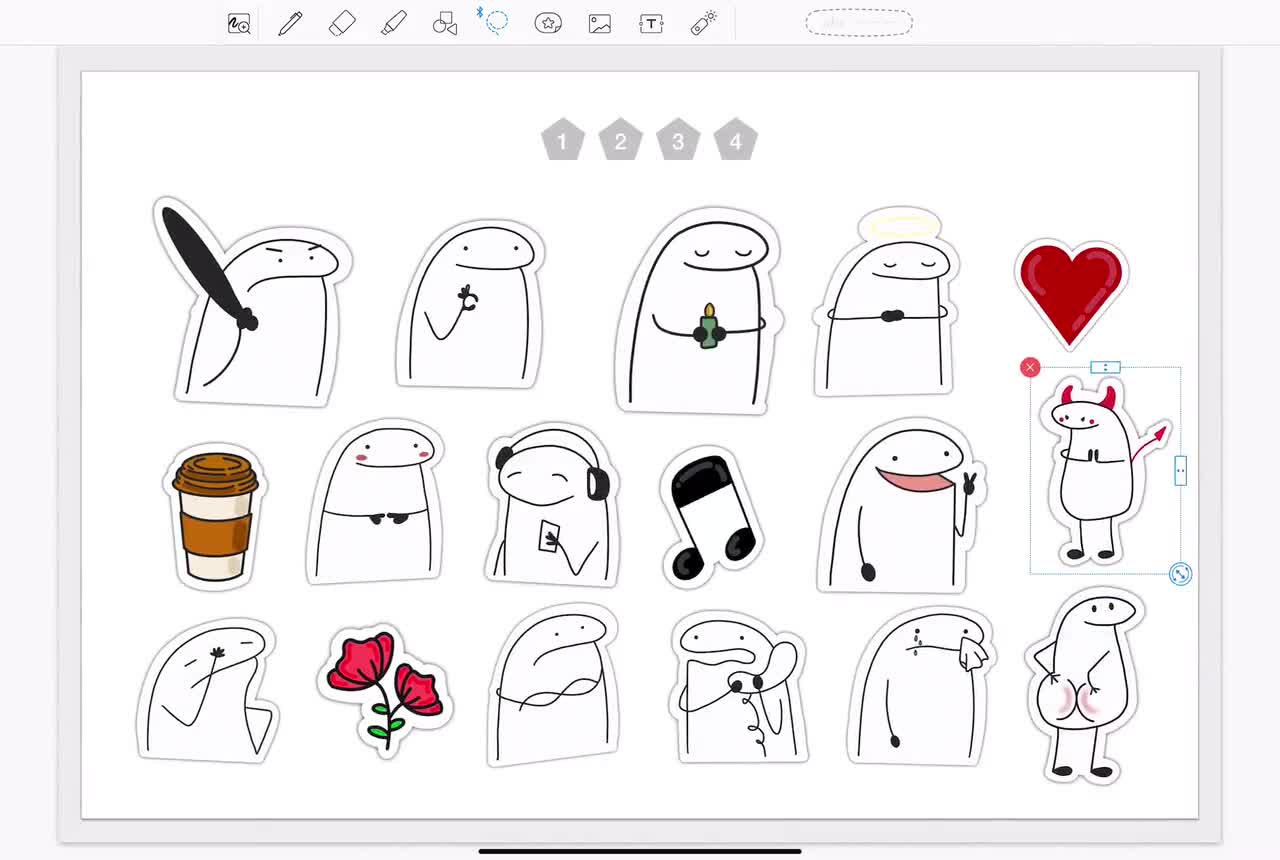
Task: Tap pentagon marker number 2
Action: point(620,140)
